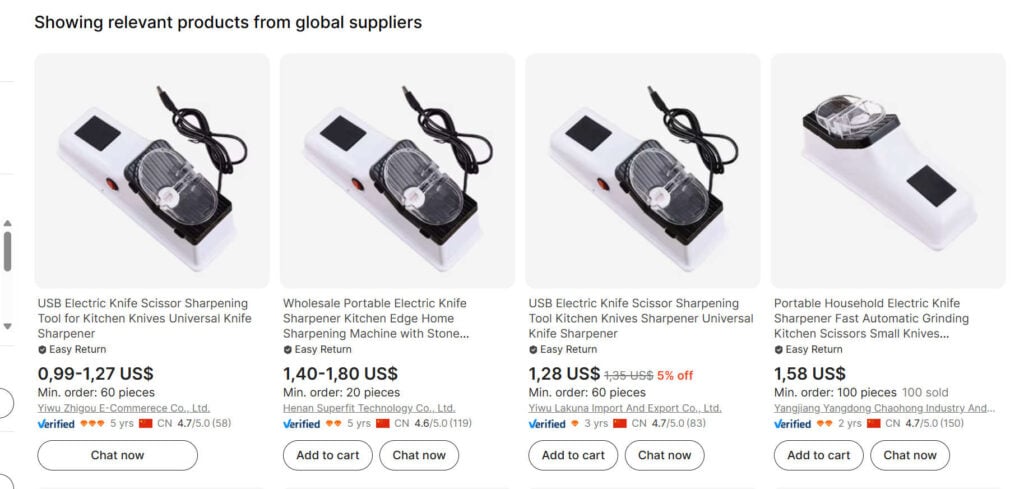Click Easy Return shield icon on fourth product
This screenshot has width=1024, height=489.
[779, 350]
